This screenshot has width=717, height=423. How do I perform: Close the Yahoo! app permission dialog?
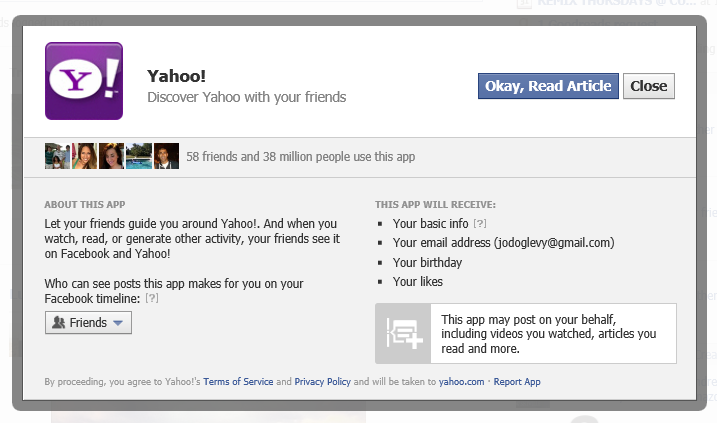point(648,86)
